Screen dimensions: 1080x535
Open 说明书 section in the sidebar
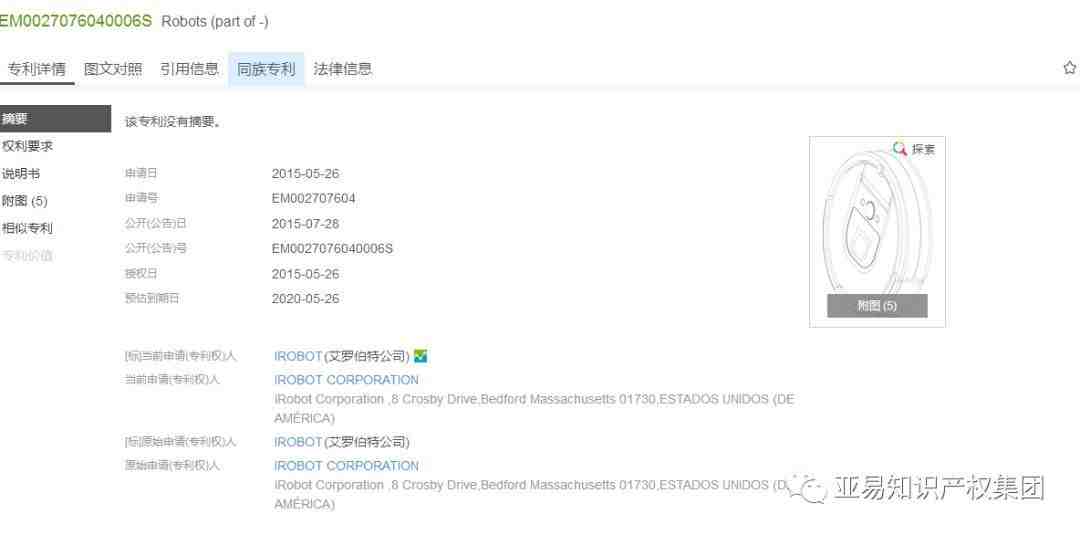point(21,174)
